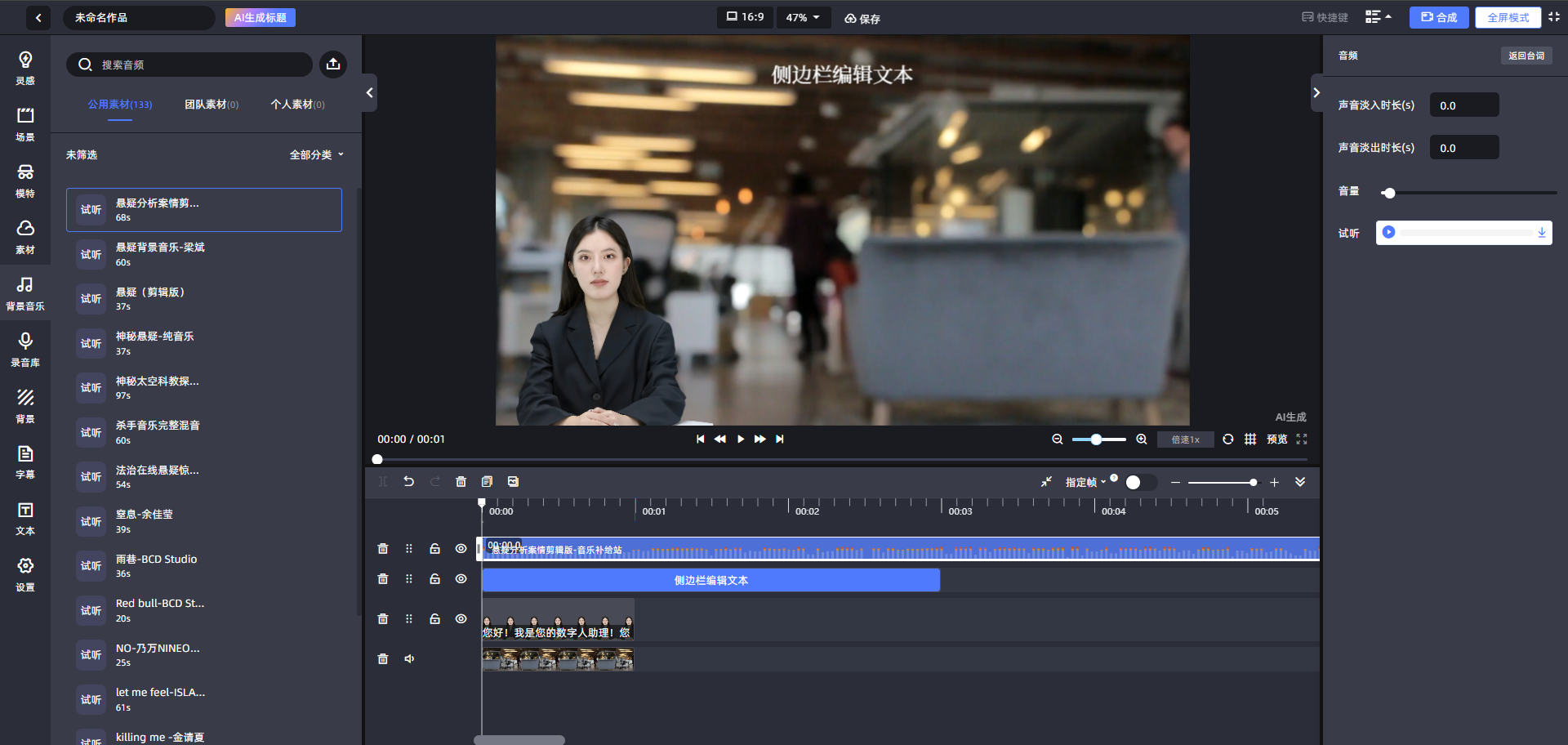
Task: Expand the 全部分类 category dropdown
Action: coord(317,155)
